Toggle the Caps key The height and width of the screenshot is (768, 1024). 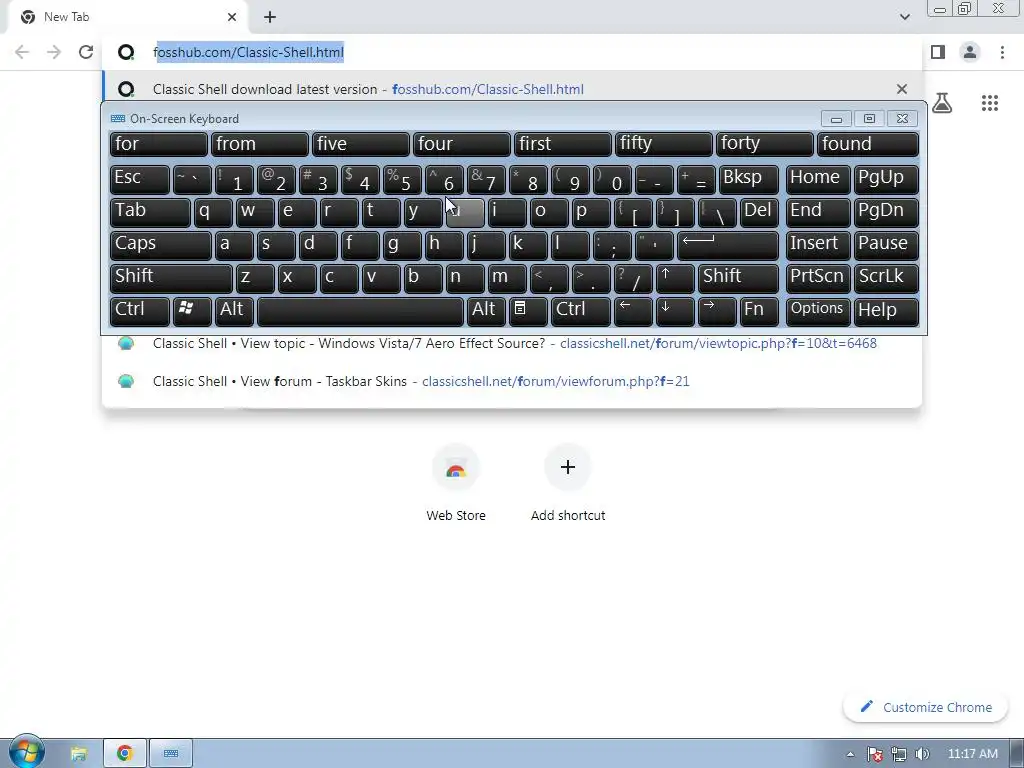[x=161, y=245]
